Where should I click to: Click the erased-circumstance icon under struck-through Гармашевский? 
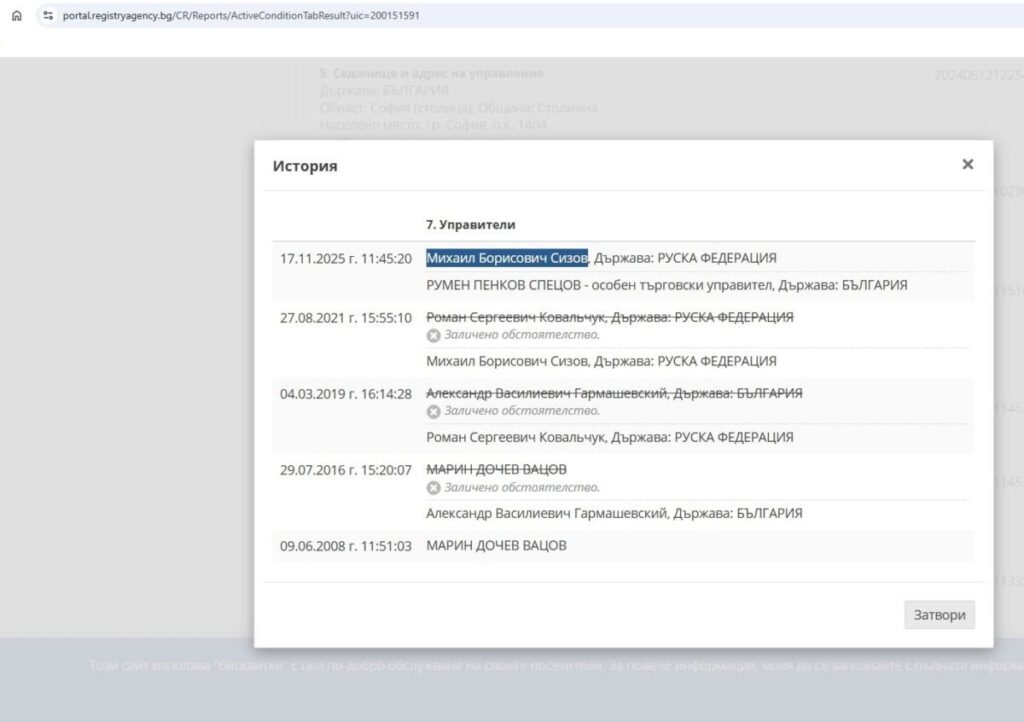tap(433, 411)
